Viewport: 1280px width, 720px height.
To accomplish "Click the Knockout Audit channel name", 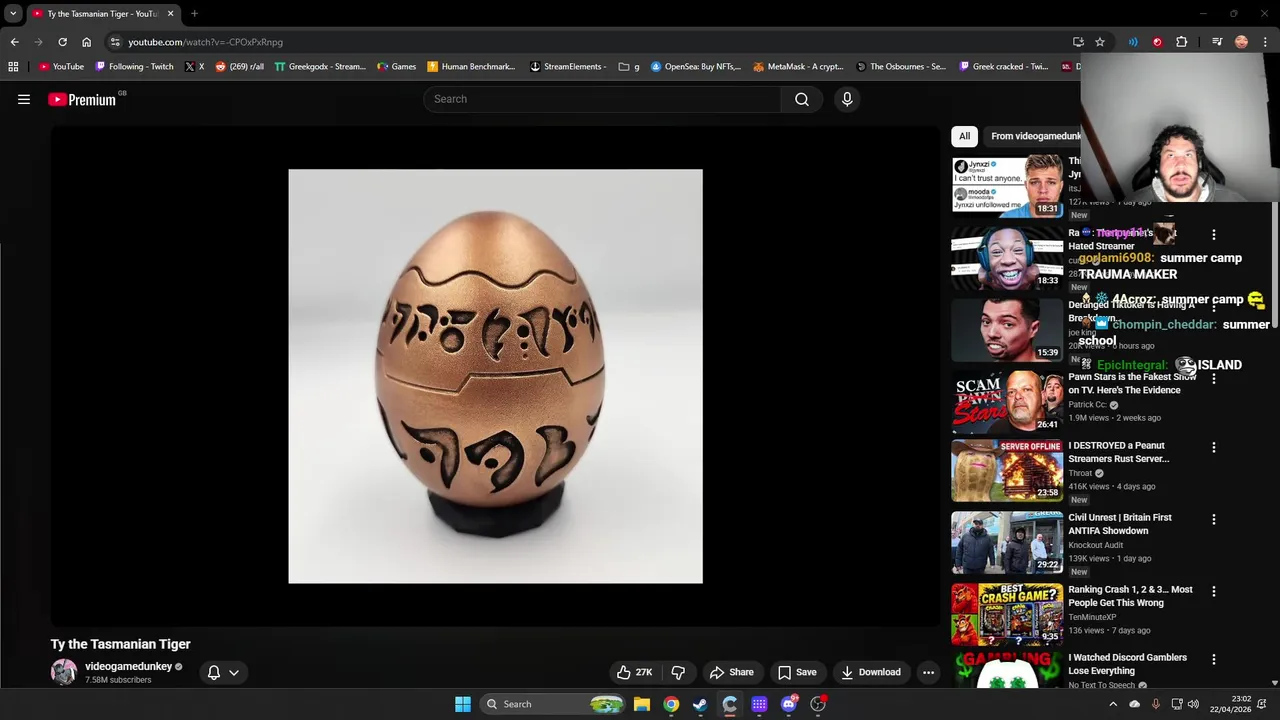I will click(x=1096, y=546).
